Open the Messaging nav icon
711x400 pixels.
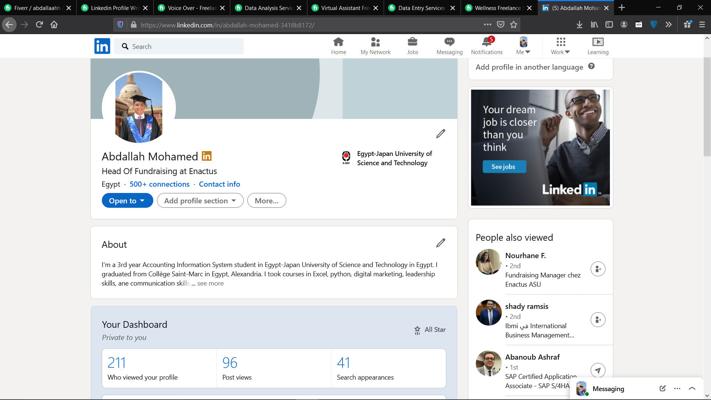[449, 45]
